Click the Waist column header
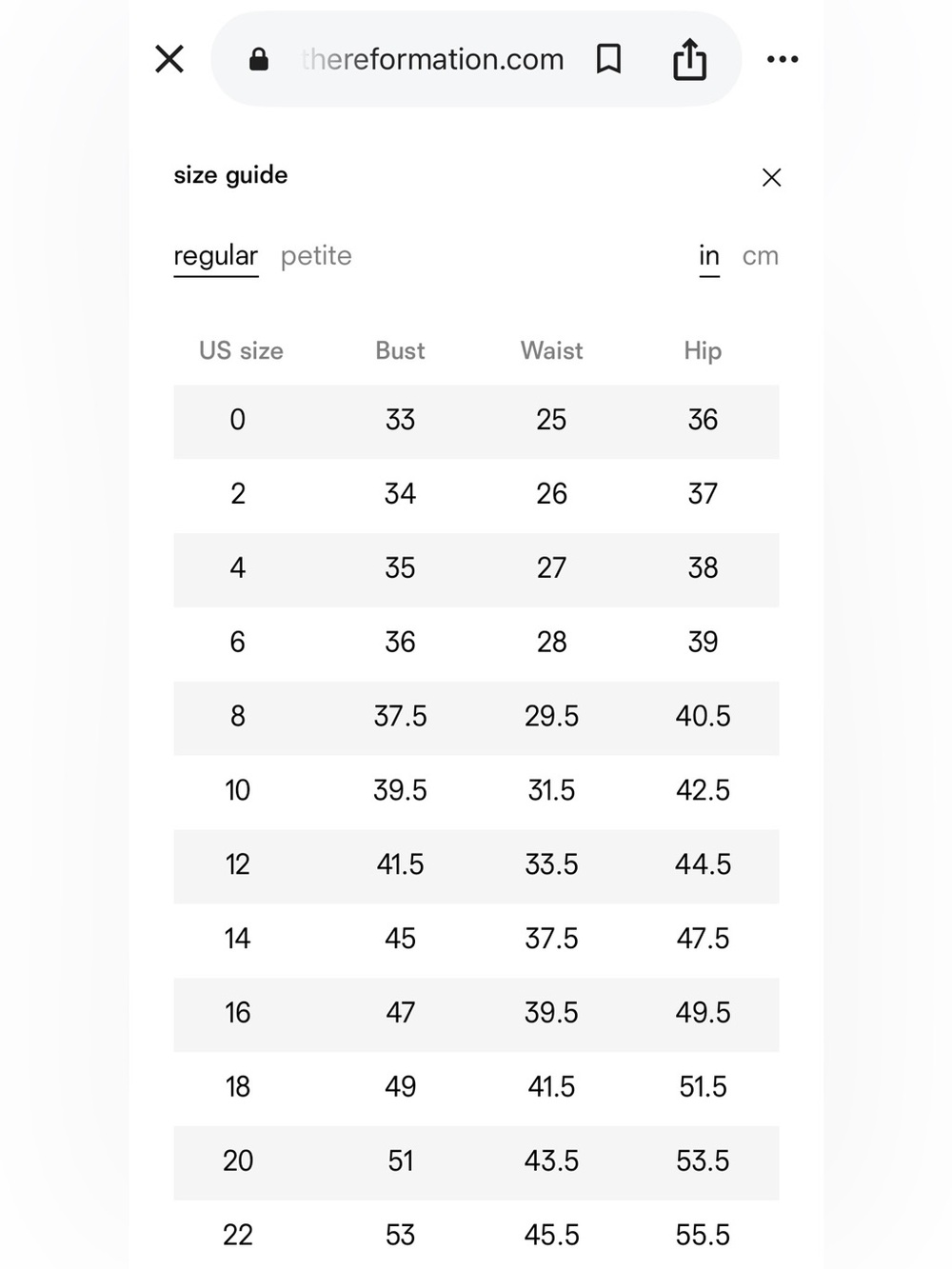The width and height of the screenshot is (952, 1269). (552, 350)
